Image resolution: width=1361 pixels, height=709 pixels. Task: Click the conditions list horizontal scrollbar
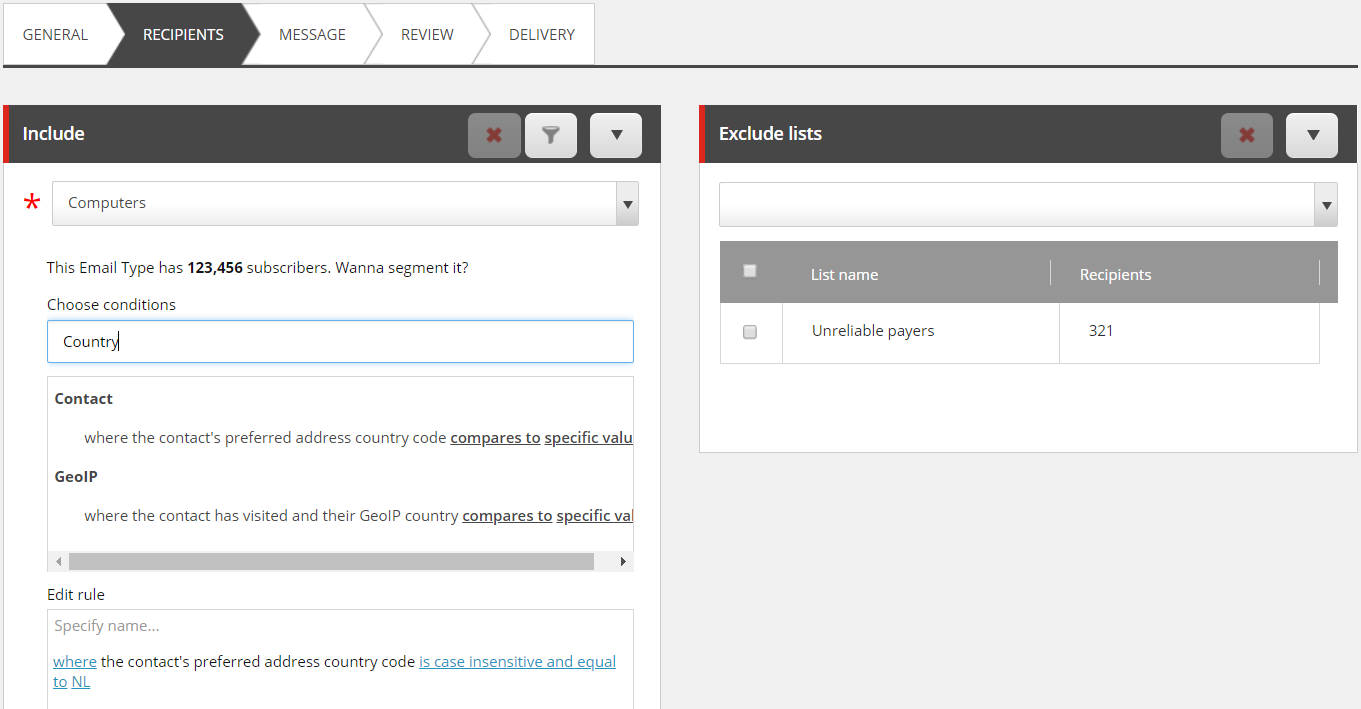click(330, 562)
